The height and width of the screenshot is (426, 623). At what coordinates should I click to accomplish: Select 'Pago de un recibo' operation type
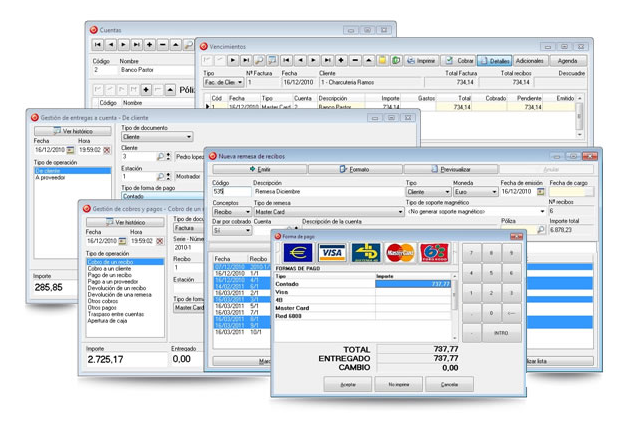pyautogui.click(x=108, y=275)
